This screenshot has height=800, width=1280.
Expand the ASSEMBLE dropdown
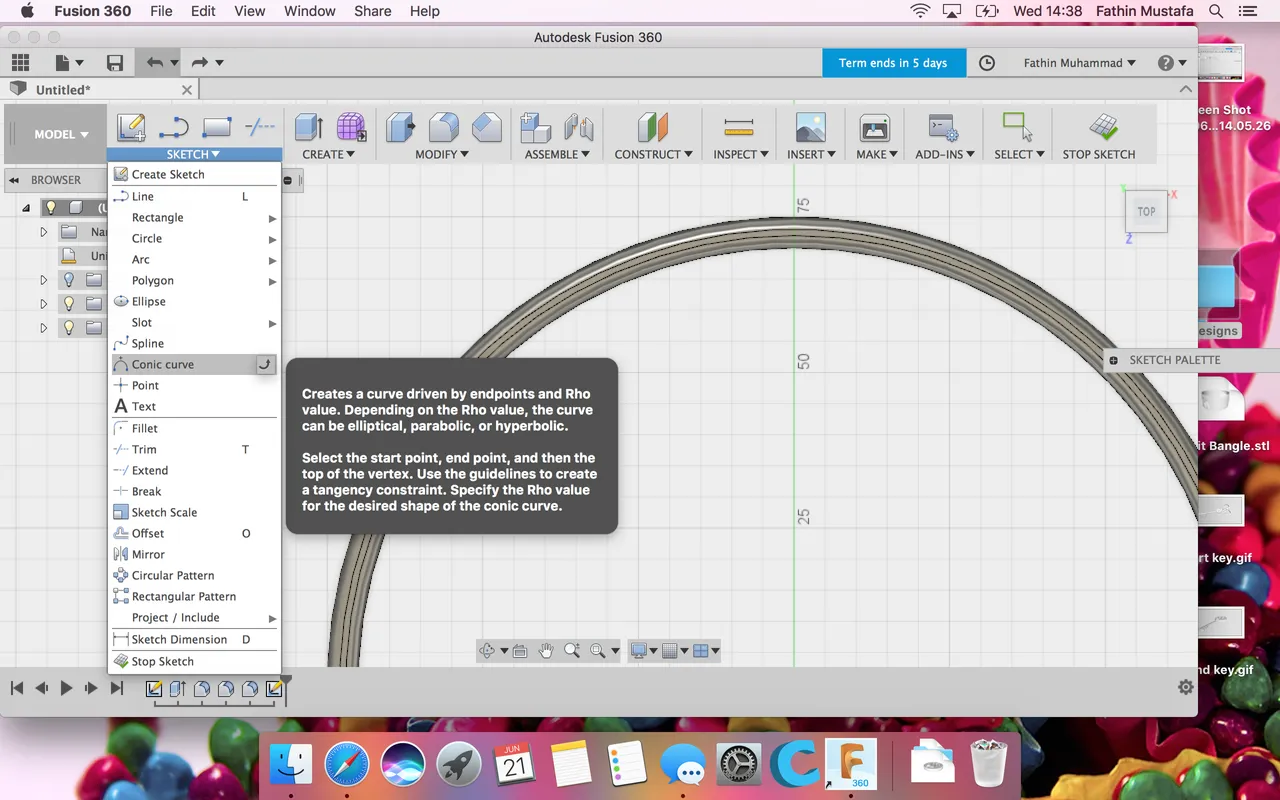click(557, 154)
